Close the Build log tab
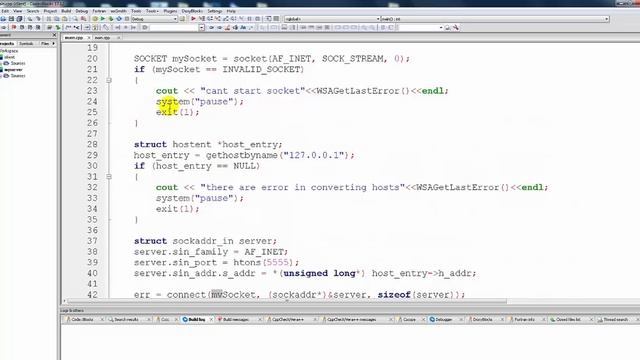Screen dimensions: 640x360 [211, 320]
